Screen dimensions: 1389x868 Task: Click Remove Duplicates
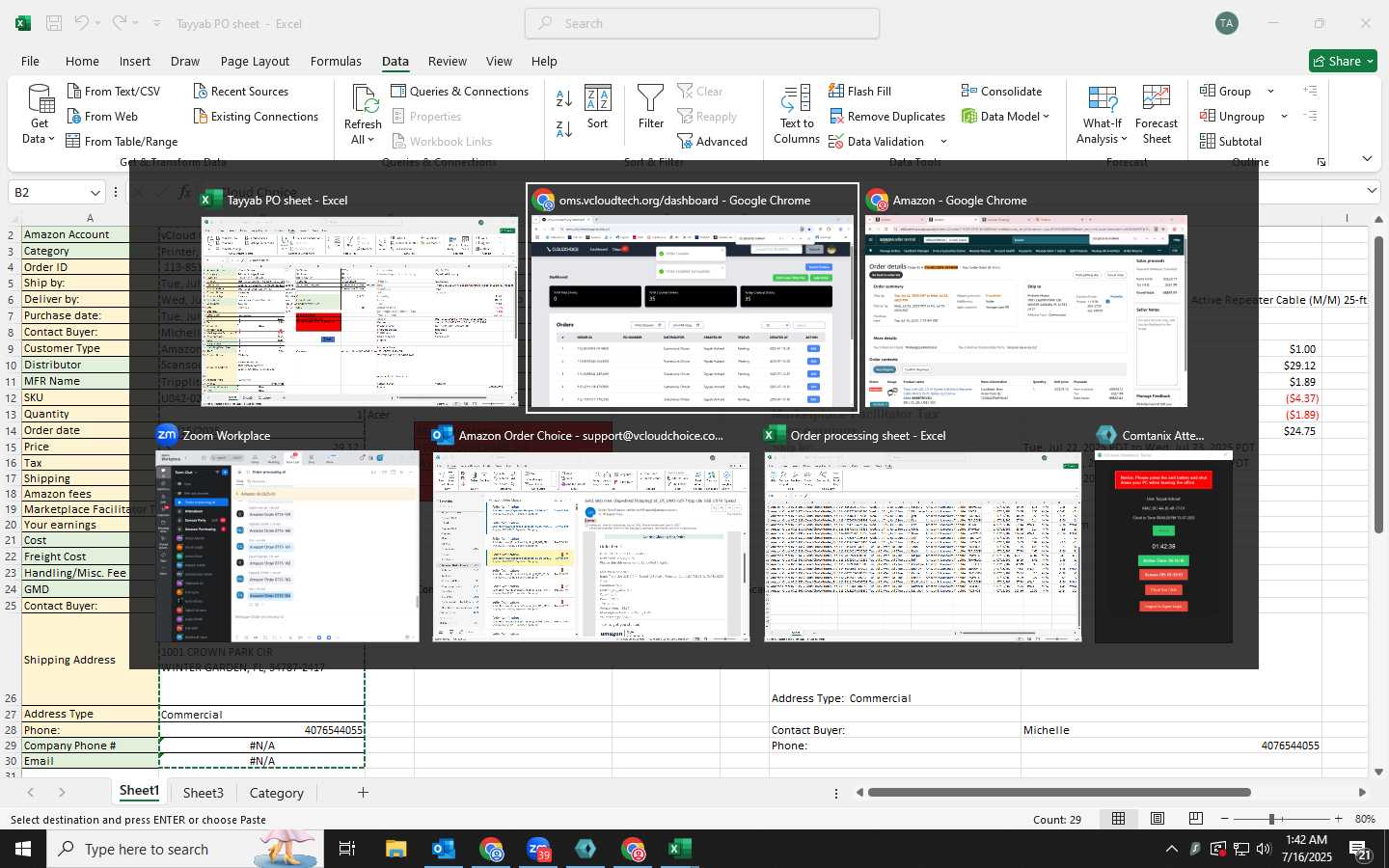pyautogui.click(x=886, y=116)
